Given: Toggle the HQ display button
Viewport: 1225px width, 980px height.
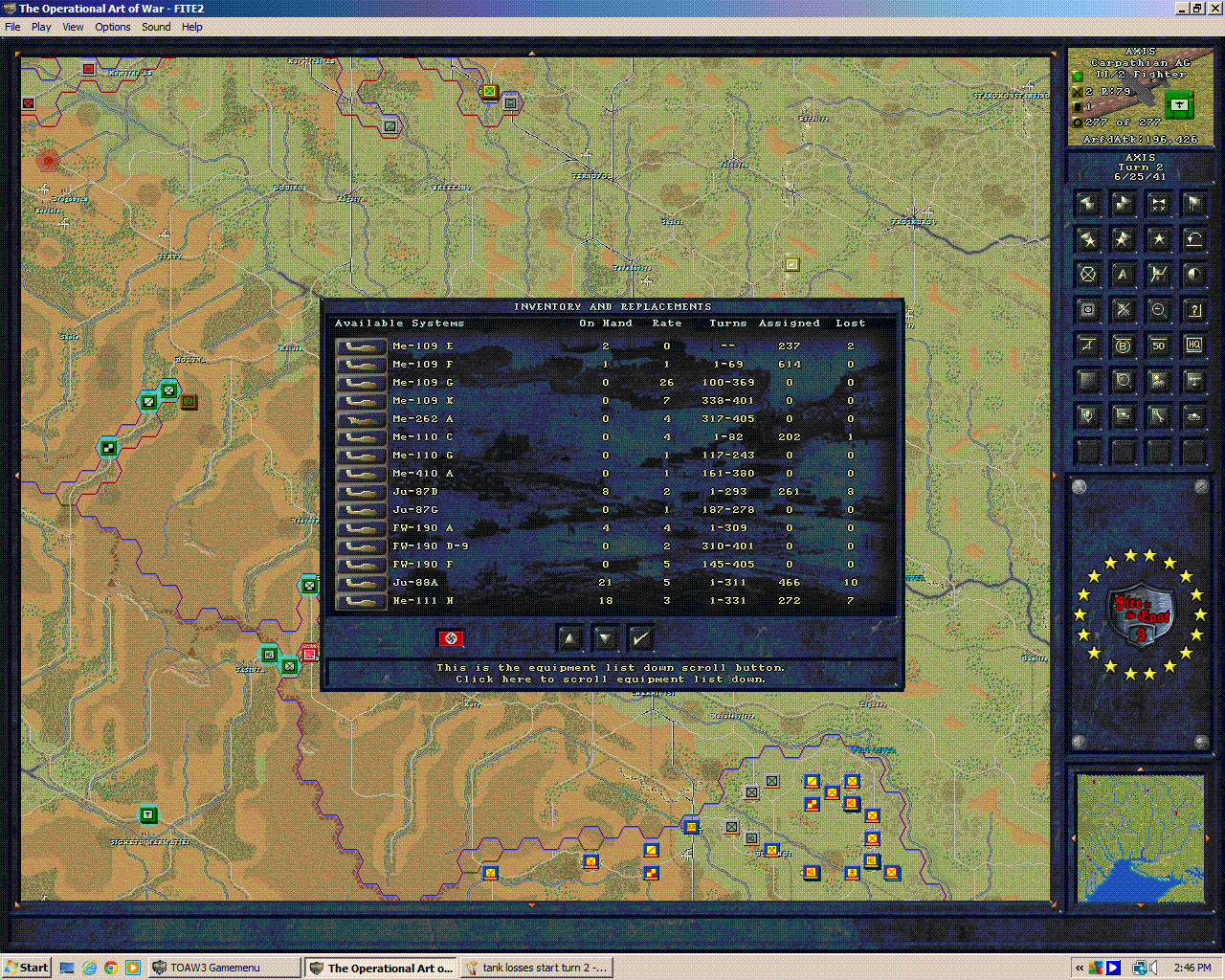Looking at the screenshot, I should pos(1193,345).
